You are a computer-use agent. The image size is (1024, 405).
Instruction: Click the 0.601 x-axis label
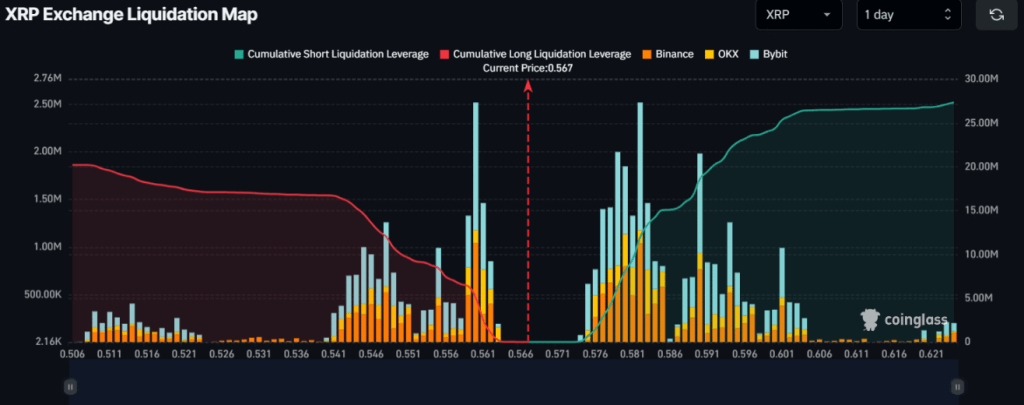click(781, 354)
